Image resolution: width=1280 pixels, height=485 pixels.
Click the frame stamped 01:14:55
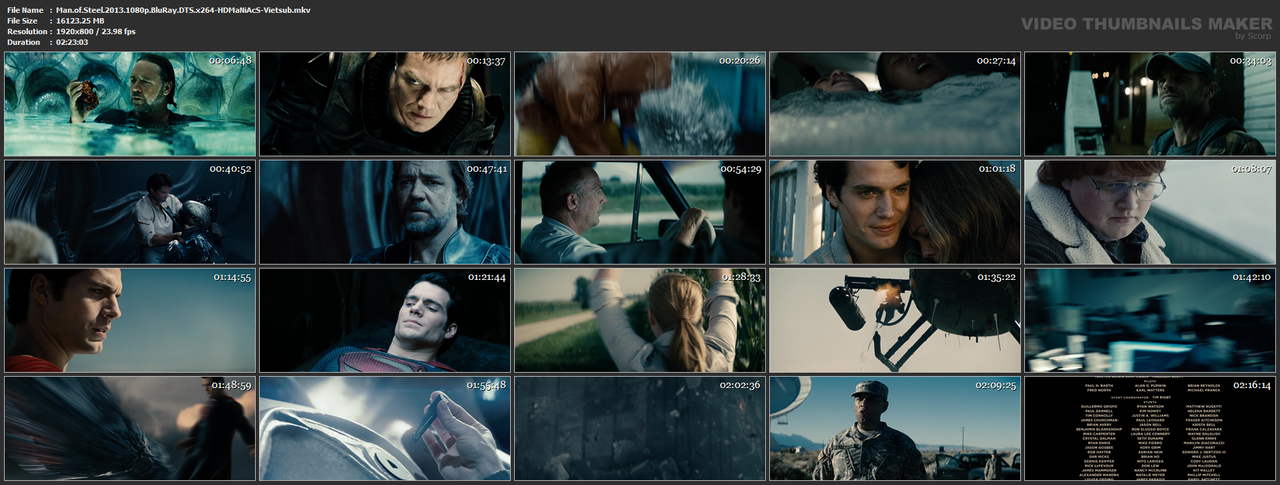(x=128, y=320)
